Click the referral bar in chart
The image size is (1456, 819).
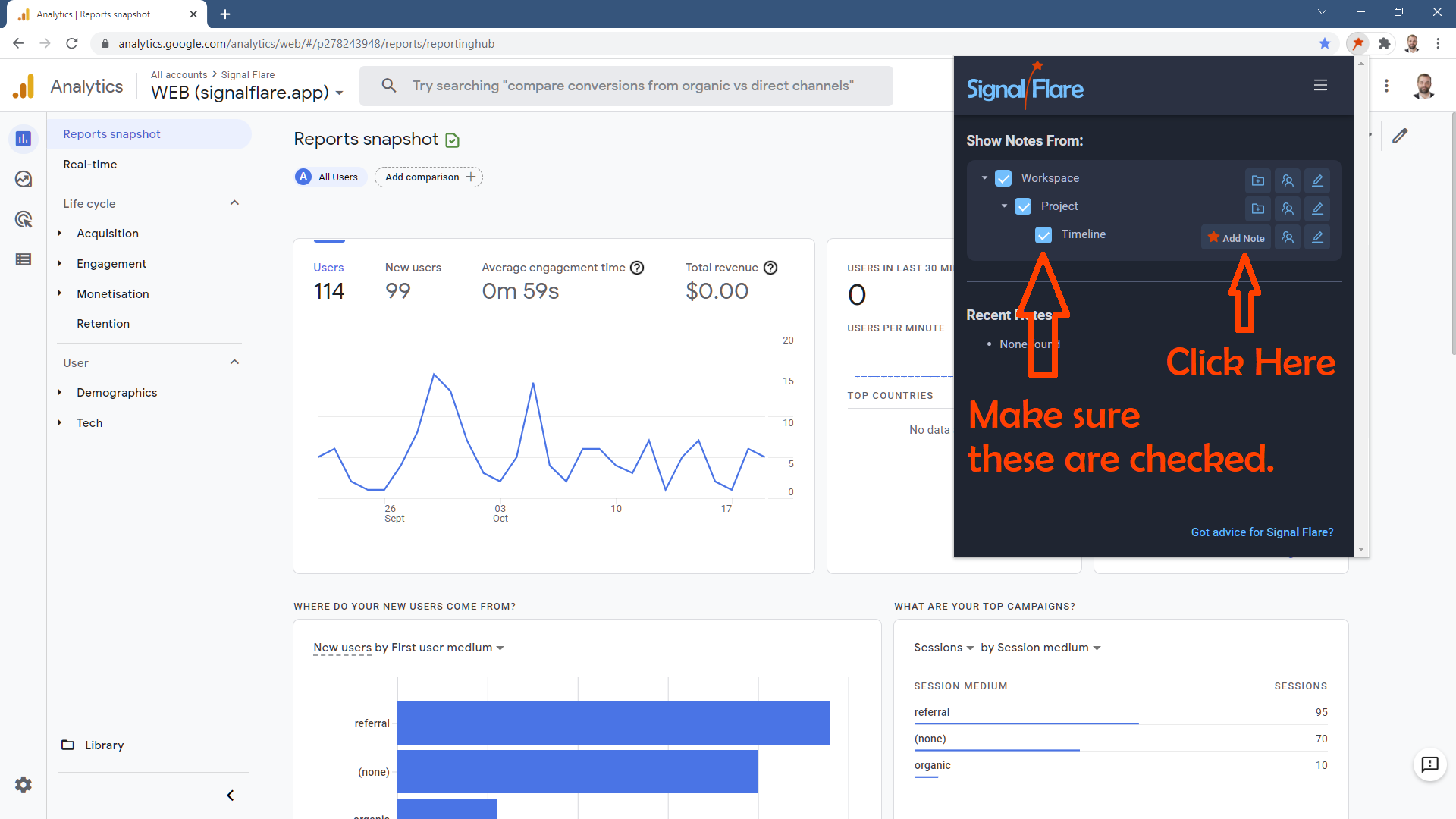(613, 723)
